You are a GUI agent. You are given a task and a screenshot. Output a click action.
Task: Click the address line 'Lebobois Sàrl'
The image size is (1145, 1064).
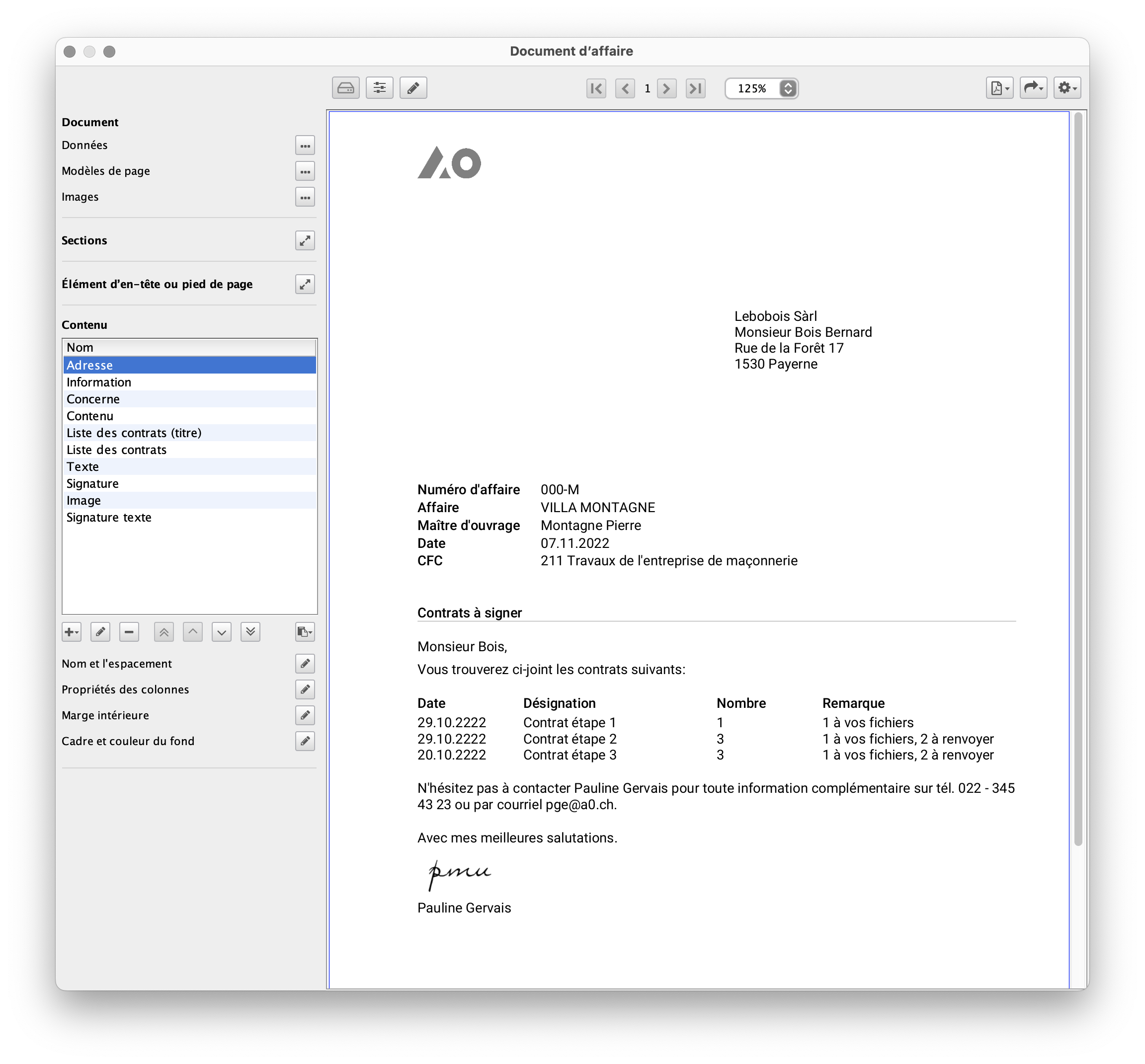[x=776, y=316]
